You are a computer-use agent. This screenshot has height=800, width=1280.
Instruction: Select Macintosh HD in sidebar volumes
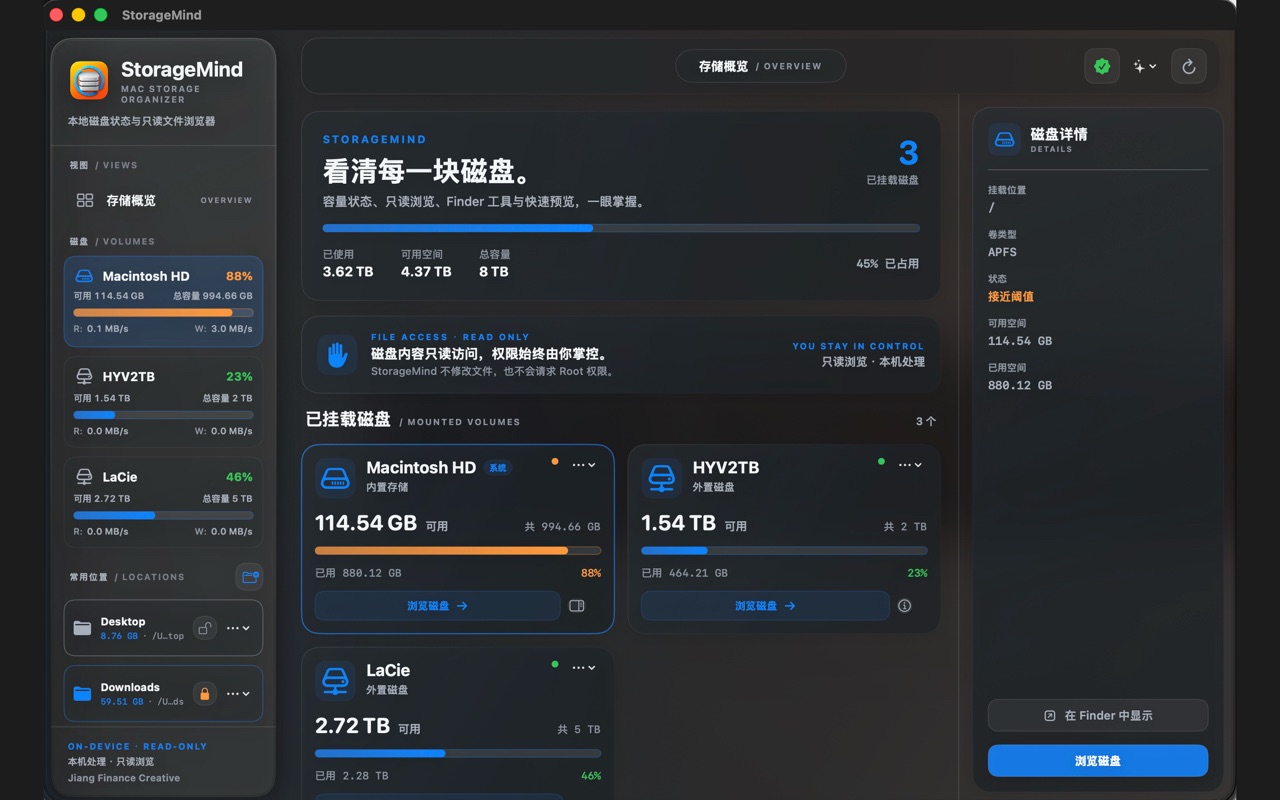[163, 301]
